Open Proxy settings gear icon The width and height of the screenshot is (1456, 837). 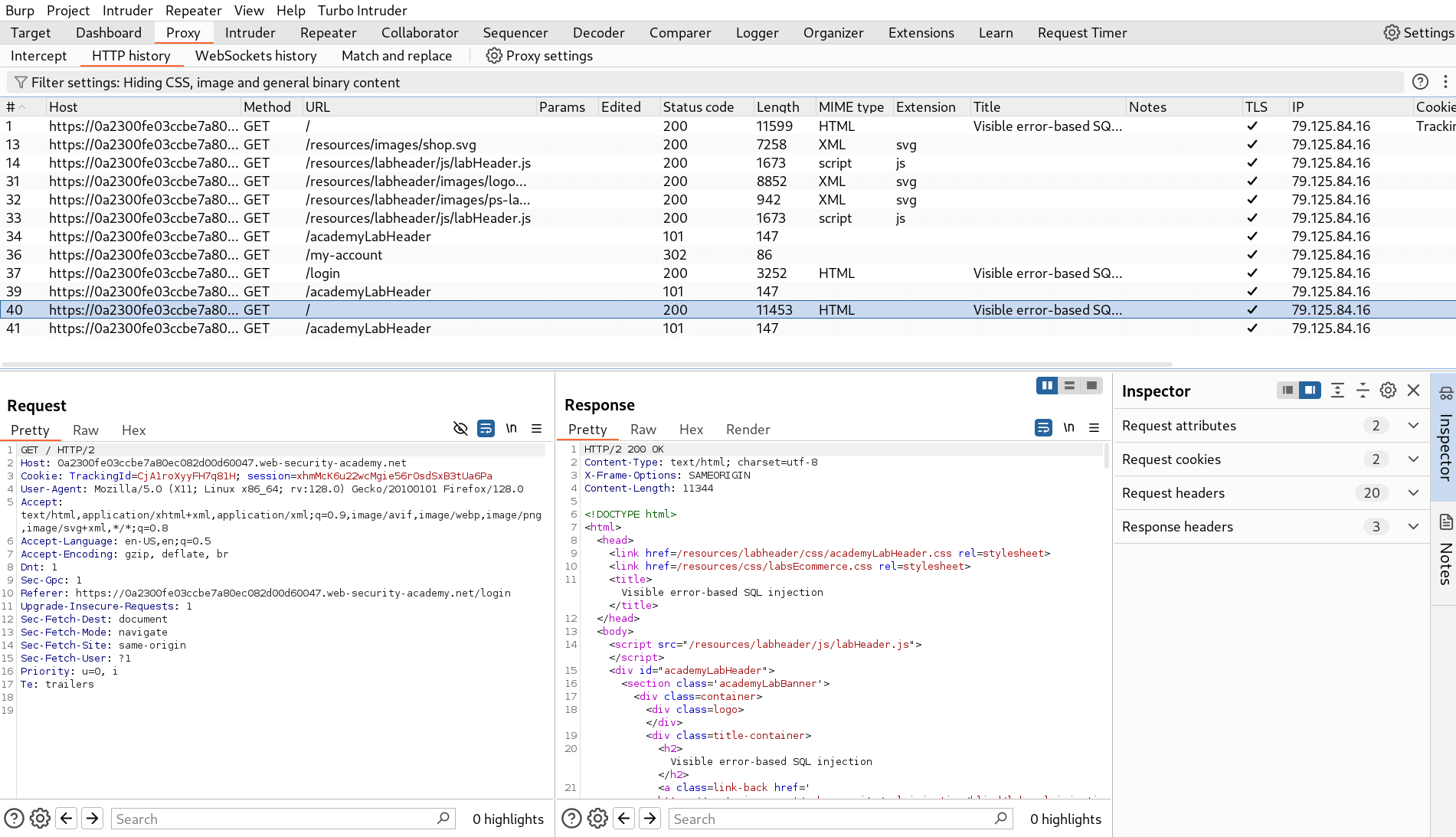(x=494, y=56)
